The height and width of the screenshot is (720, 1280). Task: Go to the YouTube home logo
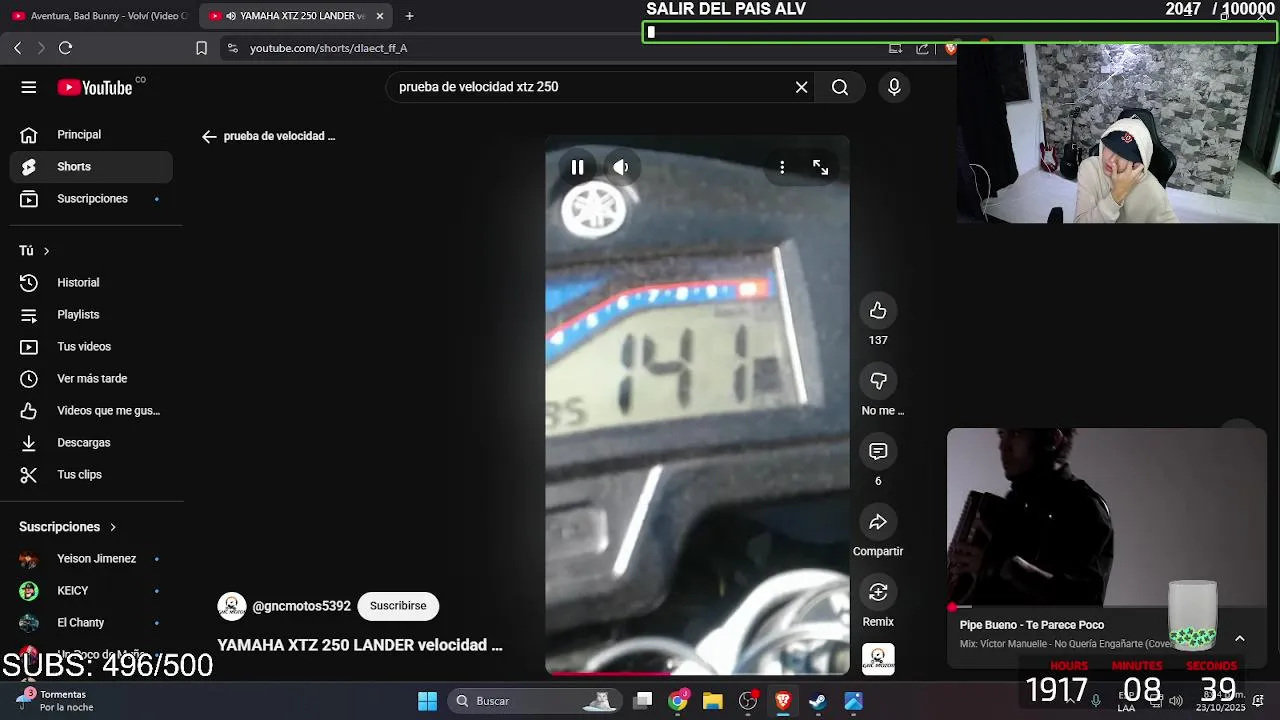point(95,88)
